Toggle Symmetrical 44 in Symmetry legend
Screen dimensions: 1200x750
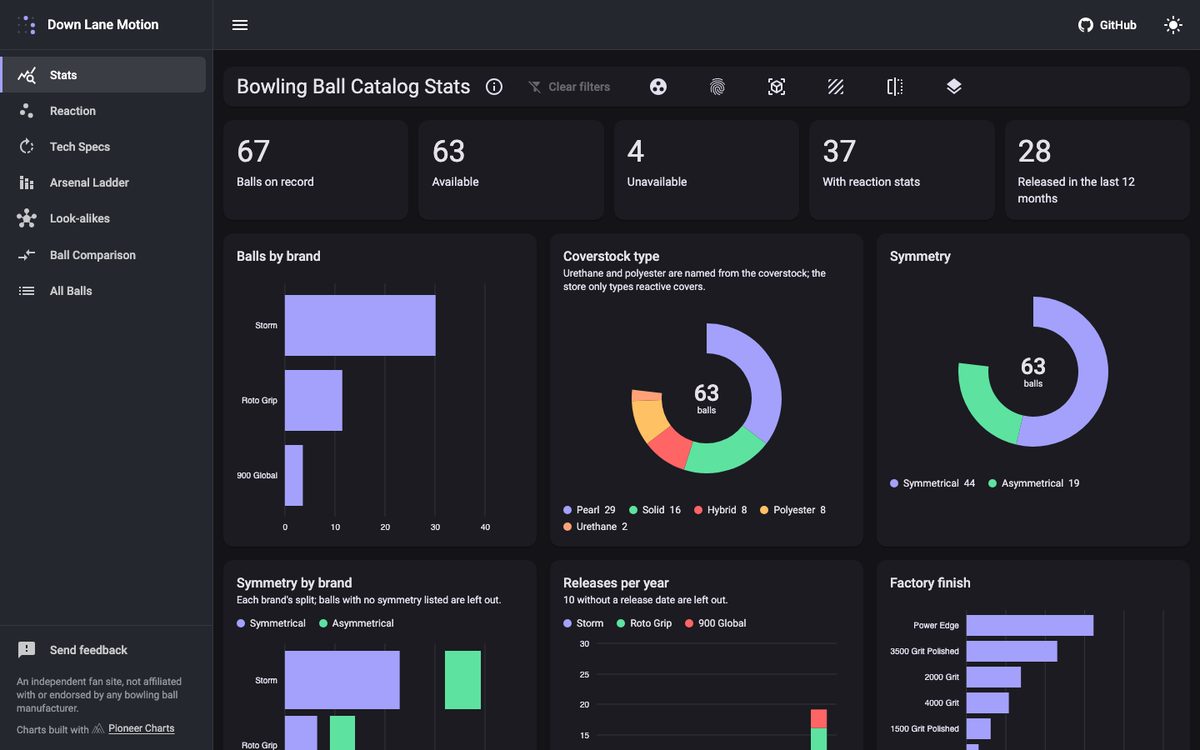[933, 483]
